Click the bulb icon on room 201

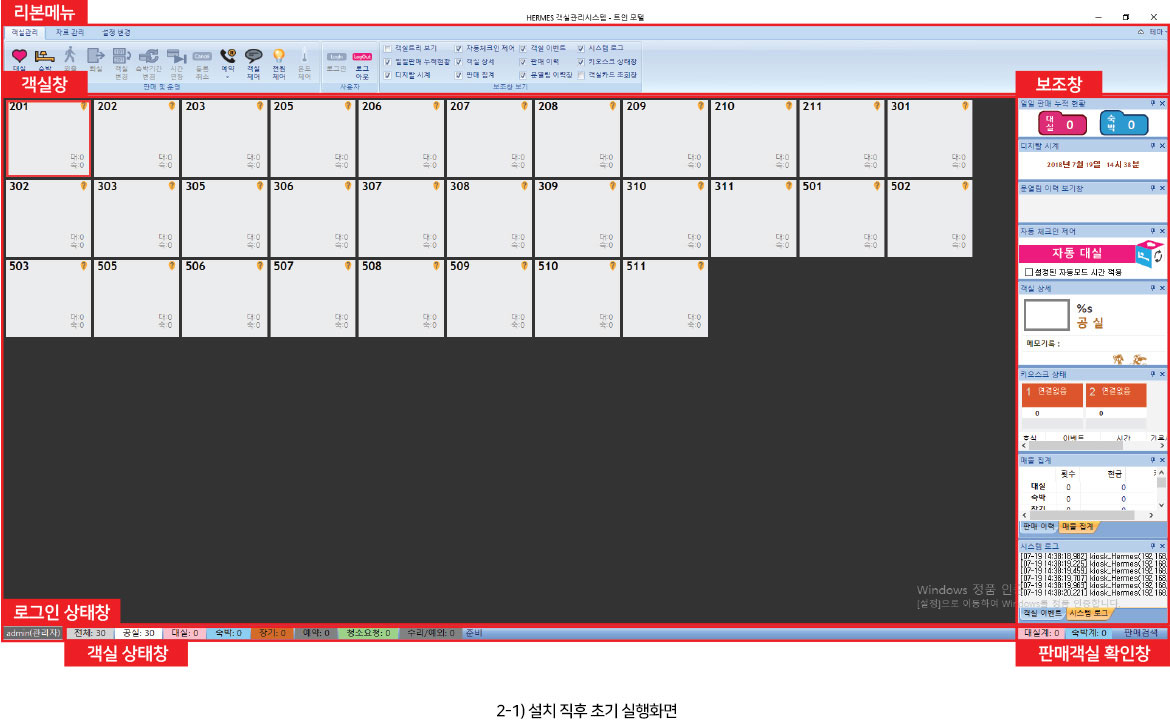coord(84,107)
